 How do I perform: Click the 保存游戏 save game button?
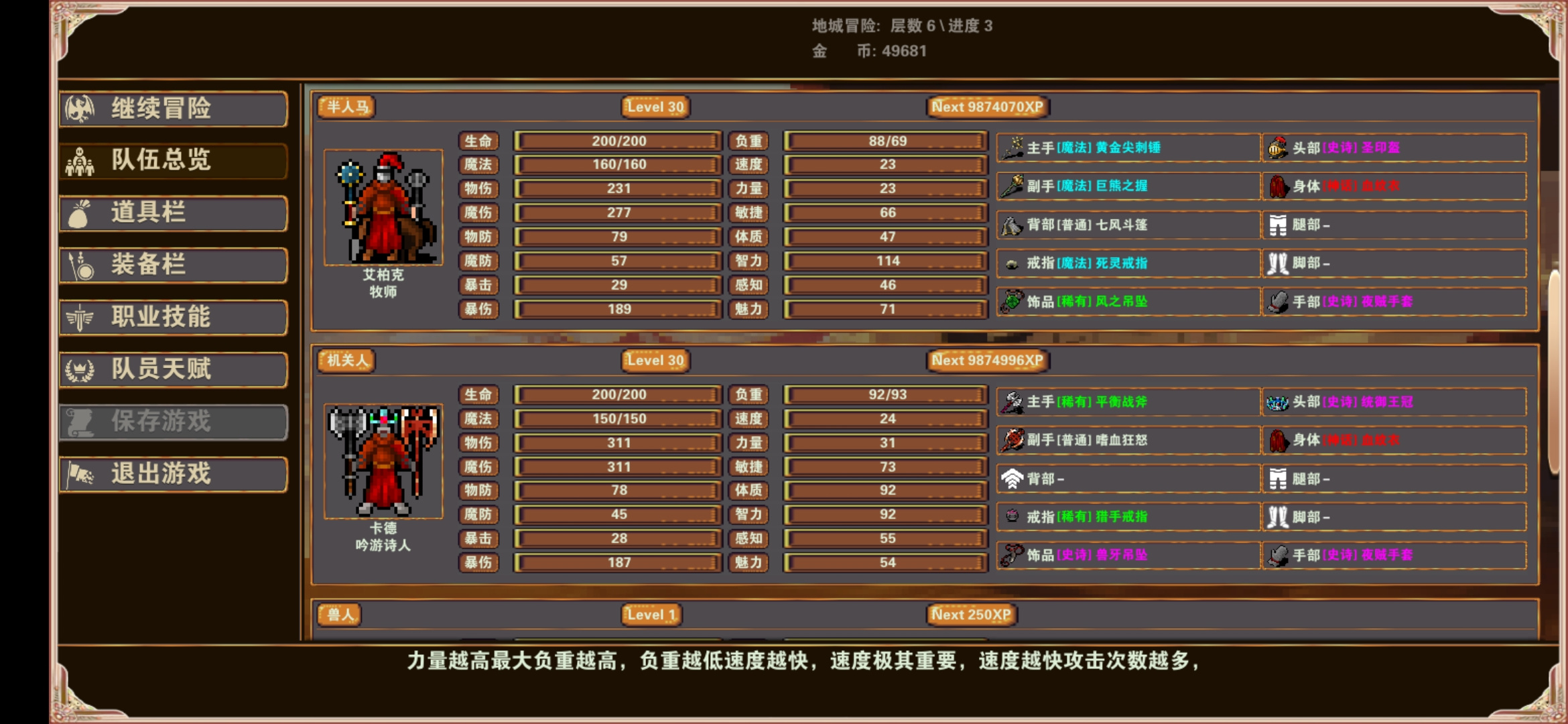pyautogui.click(x=174, y=422)
